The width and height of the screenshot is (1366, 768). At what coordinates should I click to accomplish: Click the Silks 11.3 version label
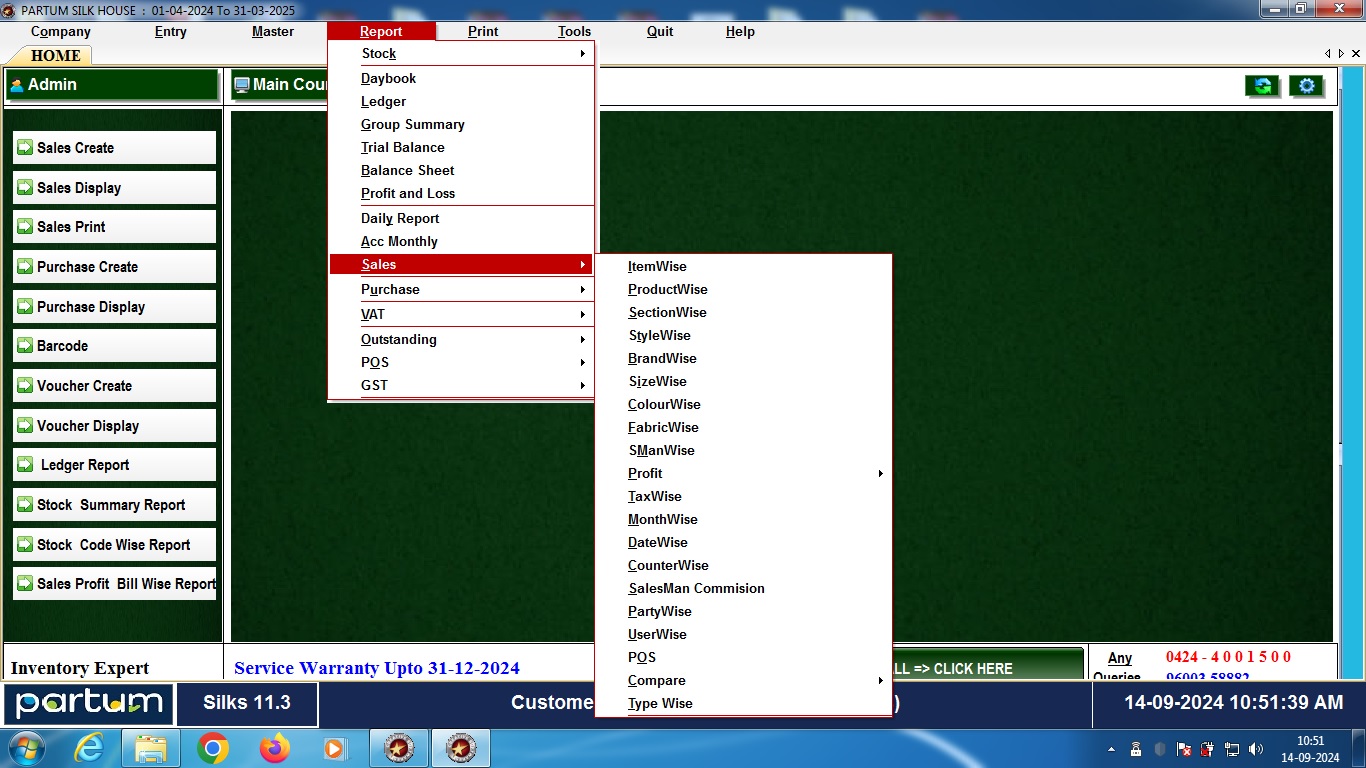coord(247,703)
